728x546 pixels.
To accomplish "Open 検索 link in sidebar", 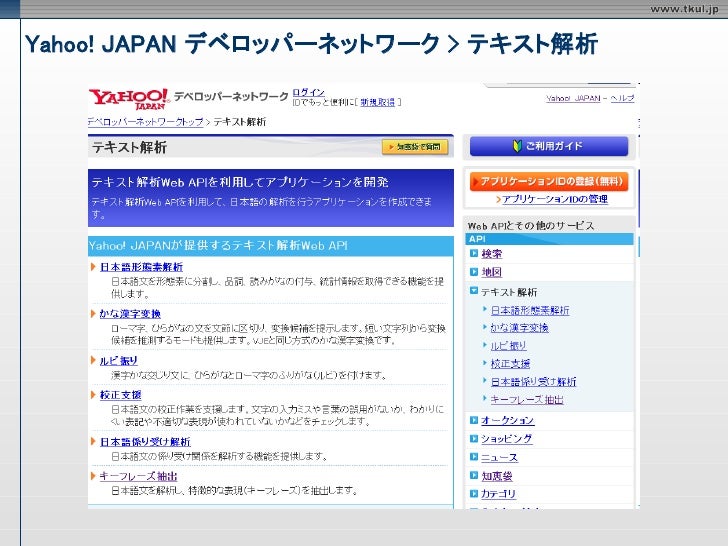I will point(492,254).
